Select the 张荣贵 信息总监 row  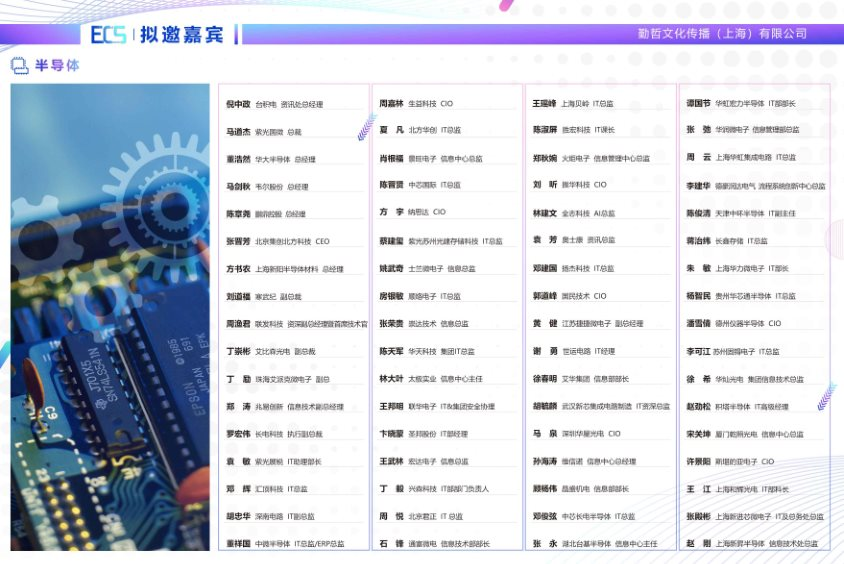(424, 324)
